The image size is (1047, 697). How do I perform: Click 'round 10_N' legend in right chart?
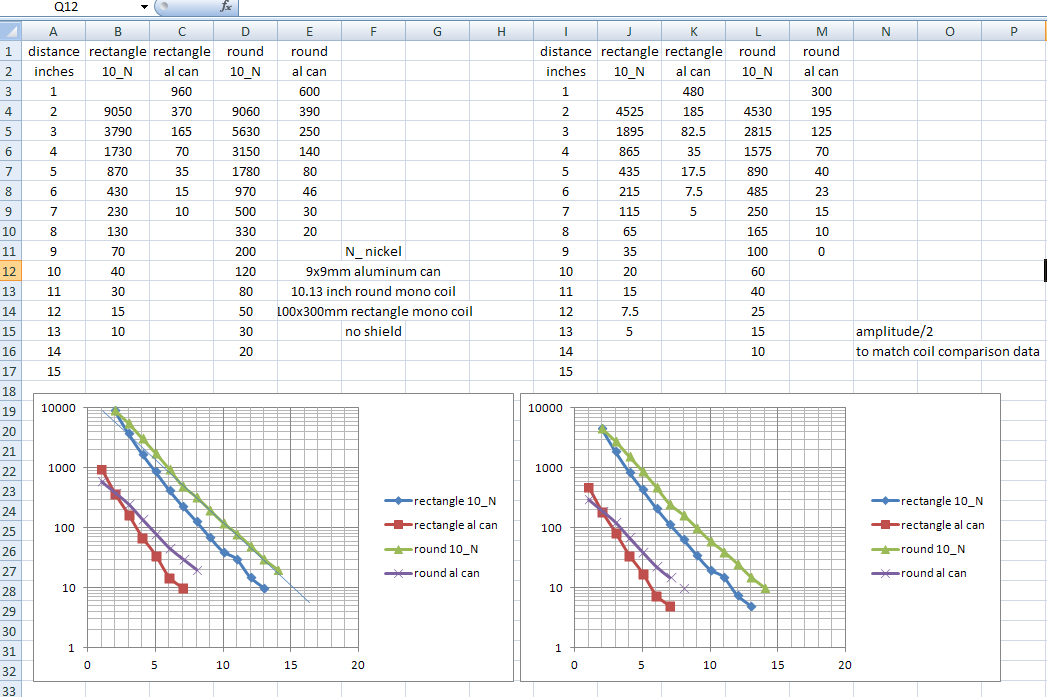(x=937, y=549)
